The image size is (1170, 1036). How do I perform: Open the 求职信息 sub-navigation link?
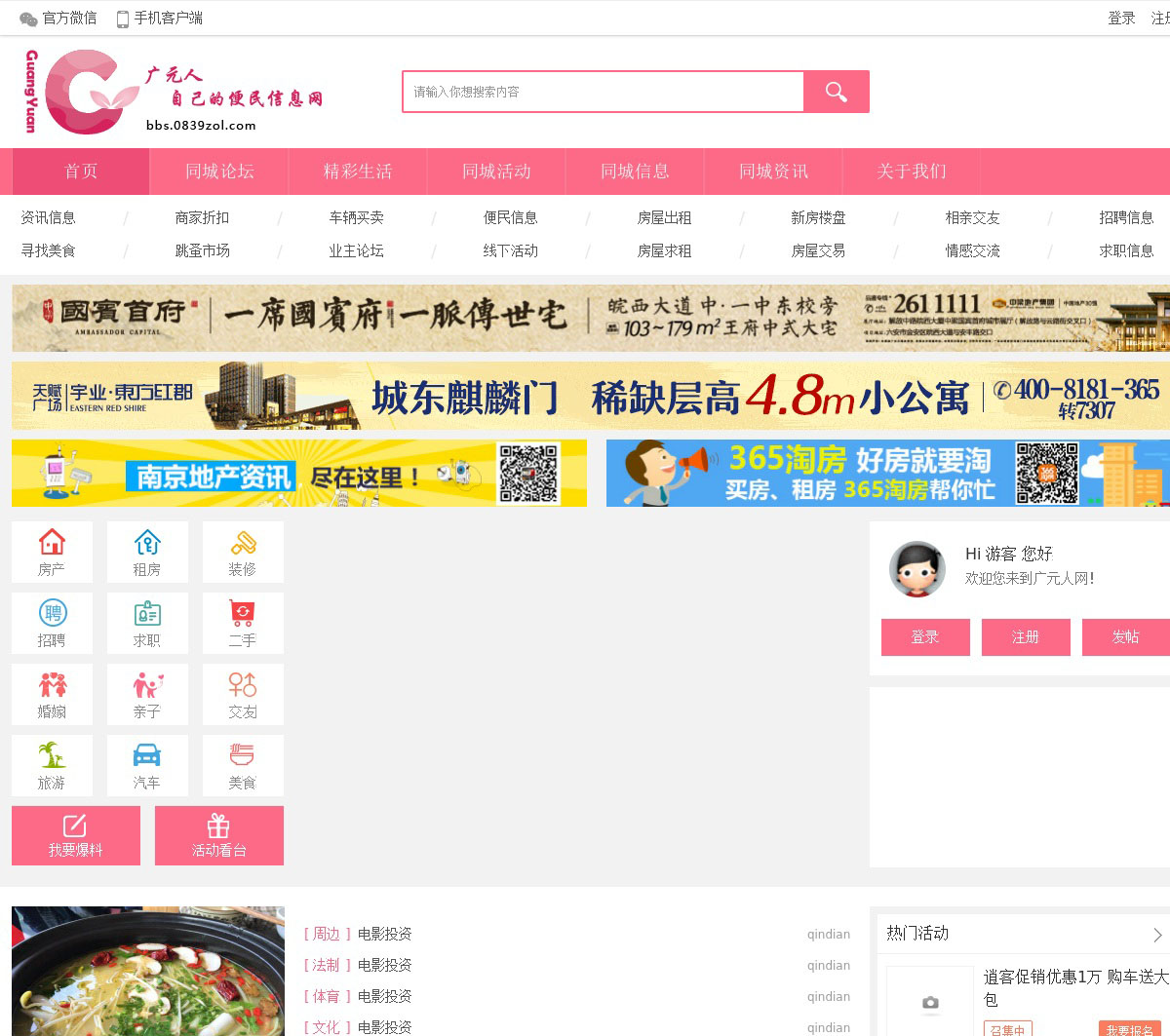1126,250
